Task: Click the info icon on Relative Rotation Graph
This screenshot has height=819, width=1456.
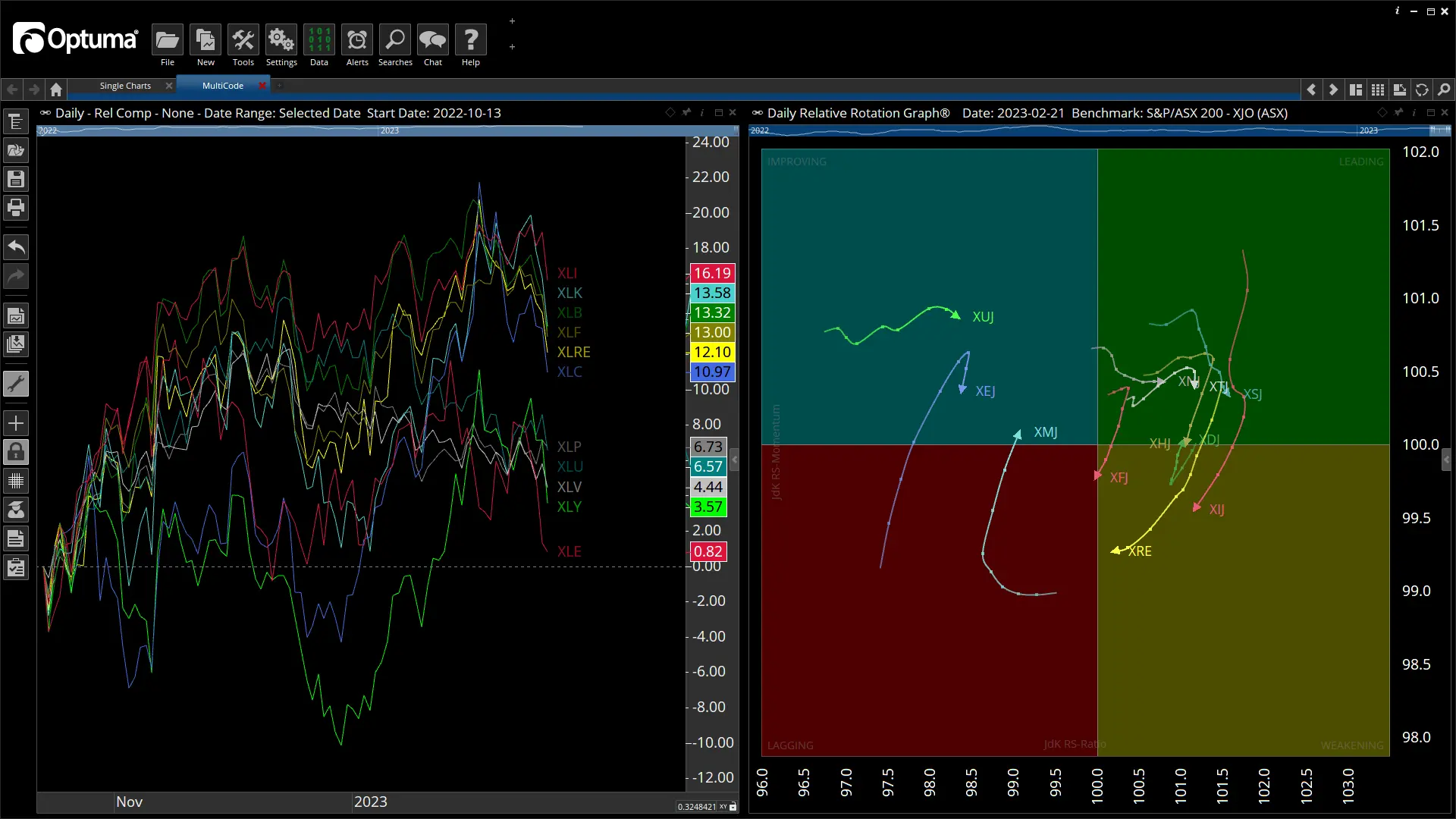Action: pyautogui.click(x=1414, y=112)
